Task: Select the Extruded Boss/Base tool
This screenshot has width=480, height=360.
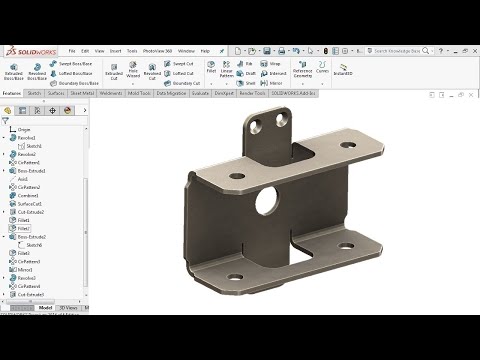Action: 14,72
